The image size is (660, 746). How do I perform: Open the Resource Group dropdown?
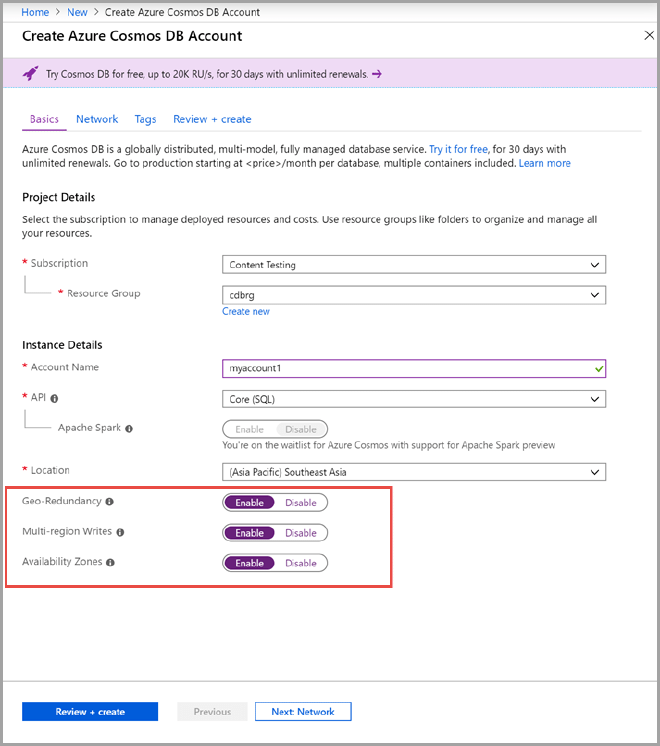[414, 295]
